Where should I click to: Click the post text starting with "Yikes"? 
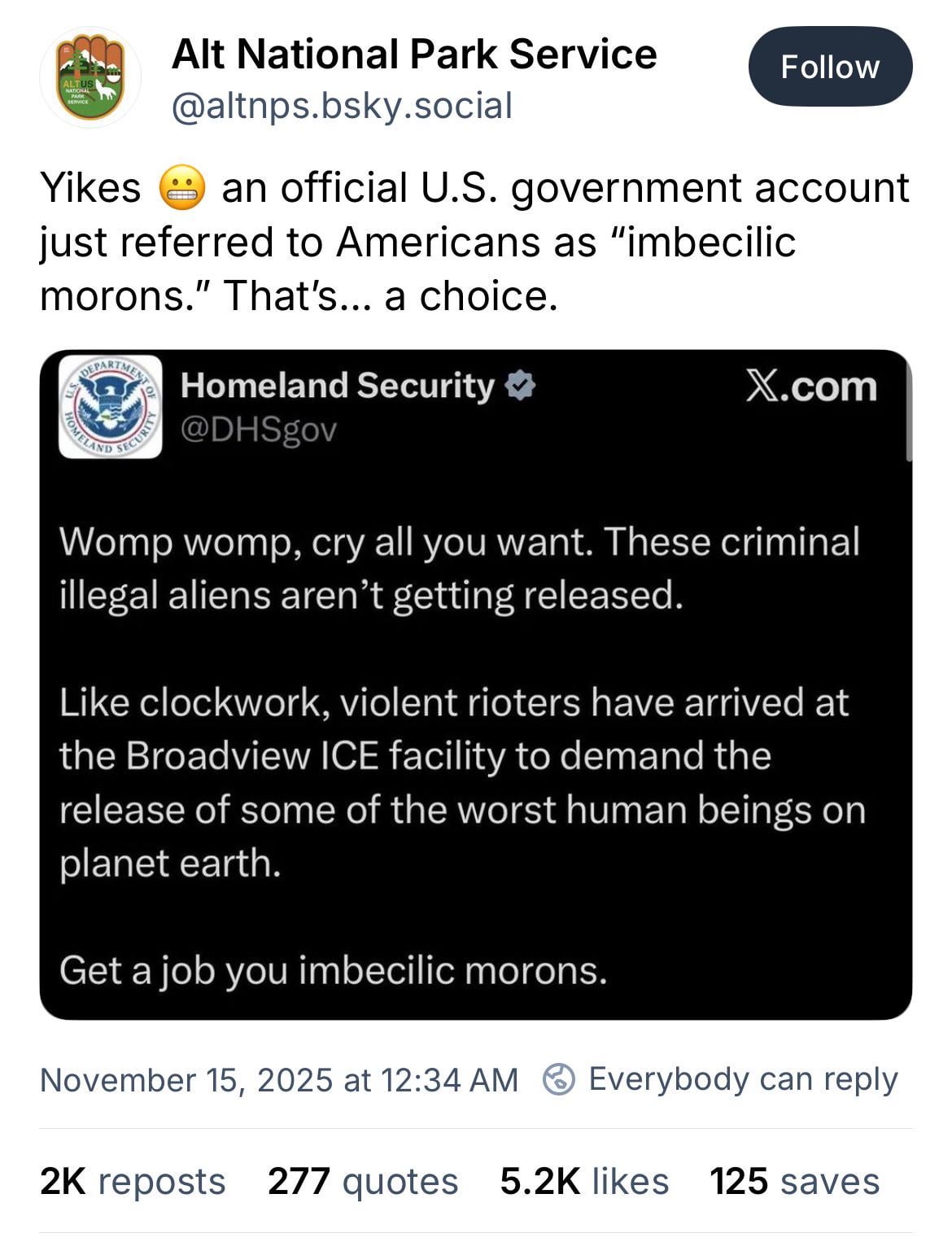pos(474,242)
